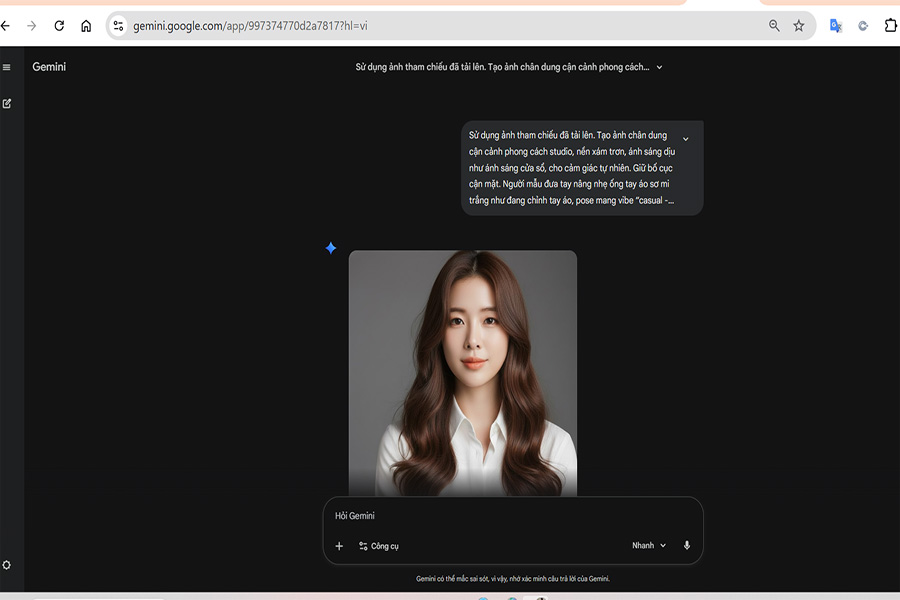Open the Google Translate extension icon

point(836,26)
